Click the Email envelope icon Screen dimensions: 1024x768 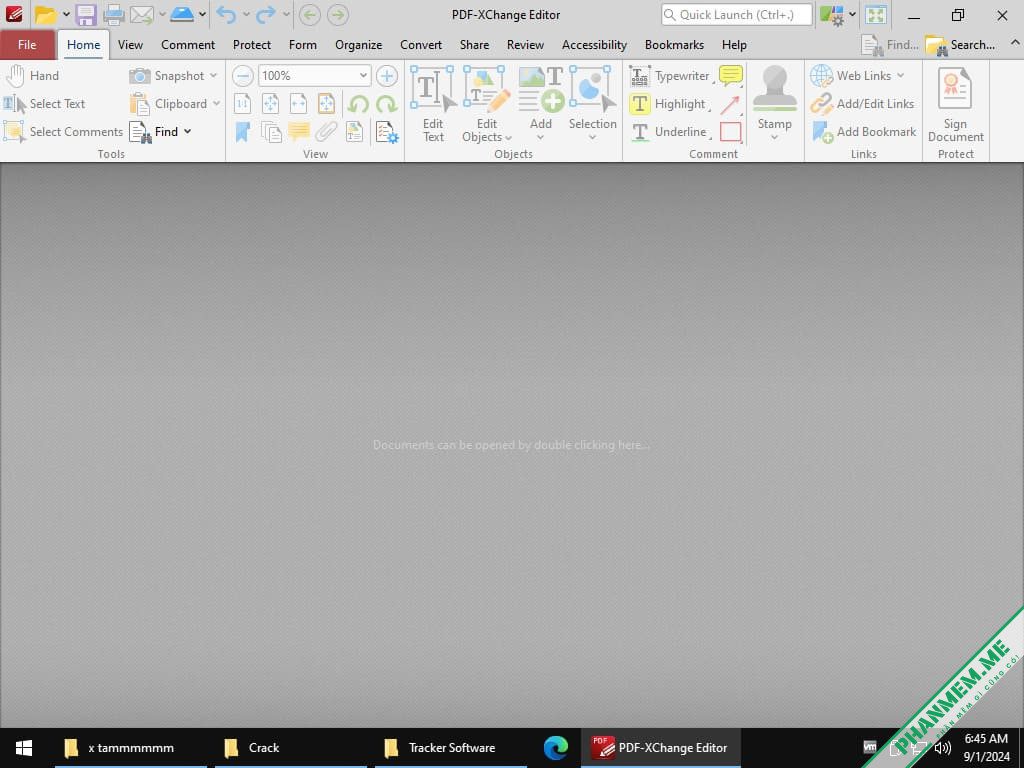(x=141, y=14)
